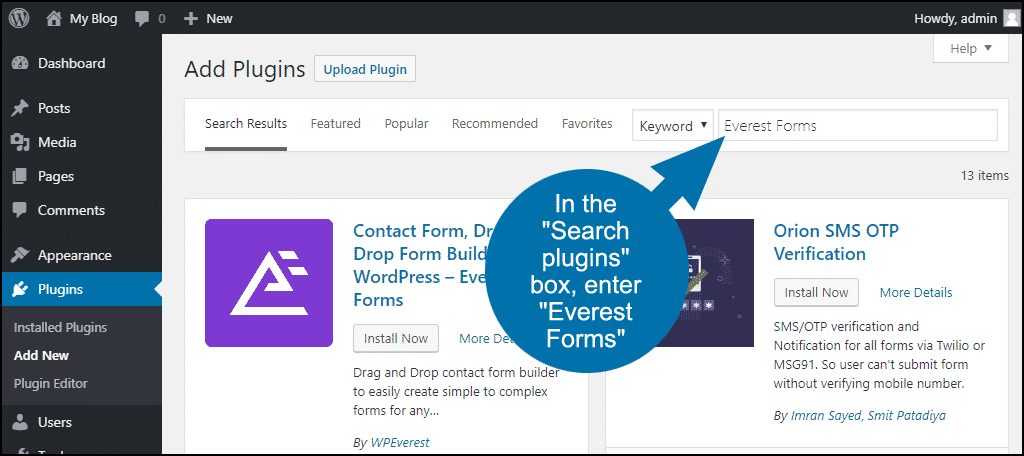Open the Plugin Editor submenu
The width and height of the screenshot is (1024, 456).
point(50,383)
